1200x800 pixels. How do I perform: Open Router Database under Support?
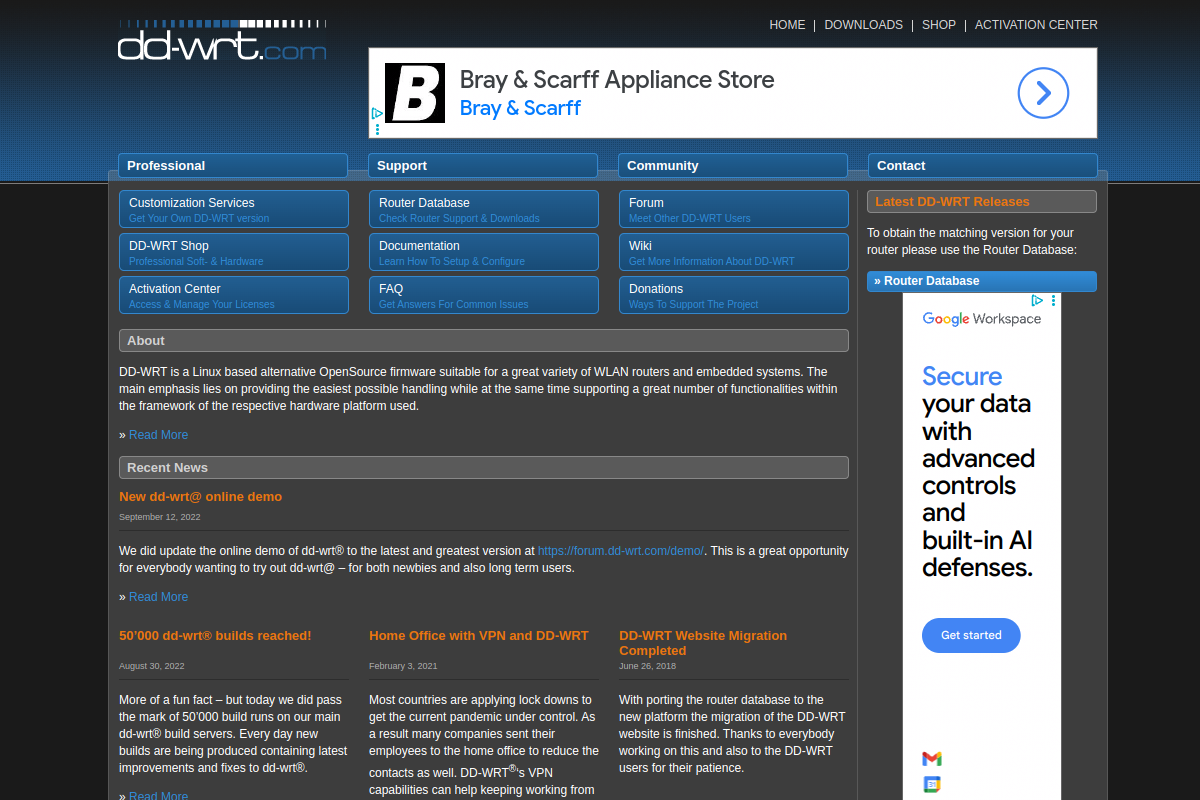click(484, 209)
